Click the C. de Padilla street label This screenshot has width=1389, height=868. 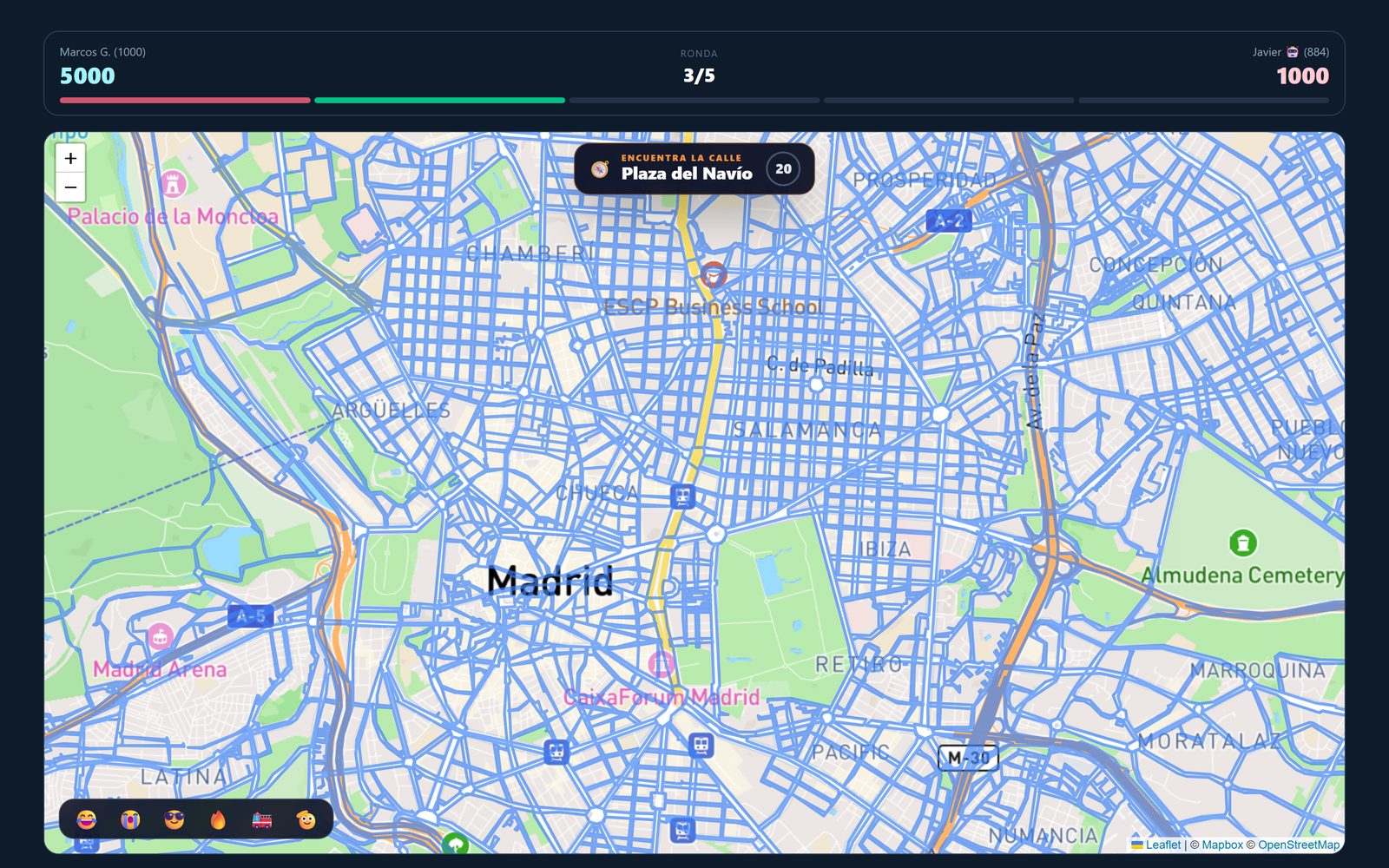[820, 366]
